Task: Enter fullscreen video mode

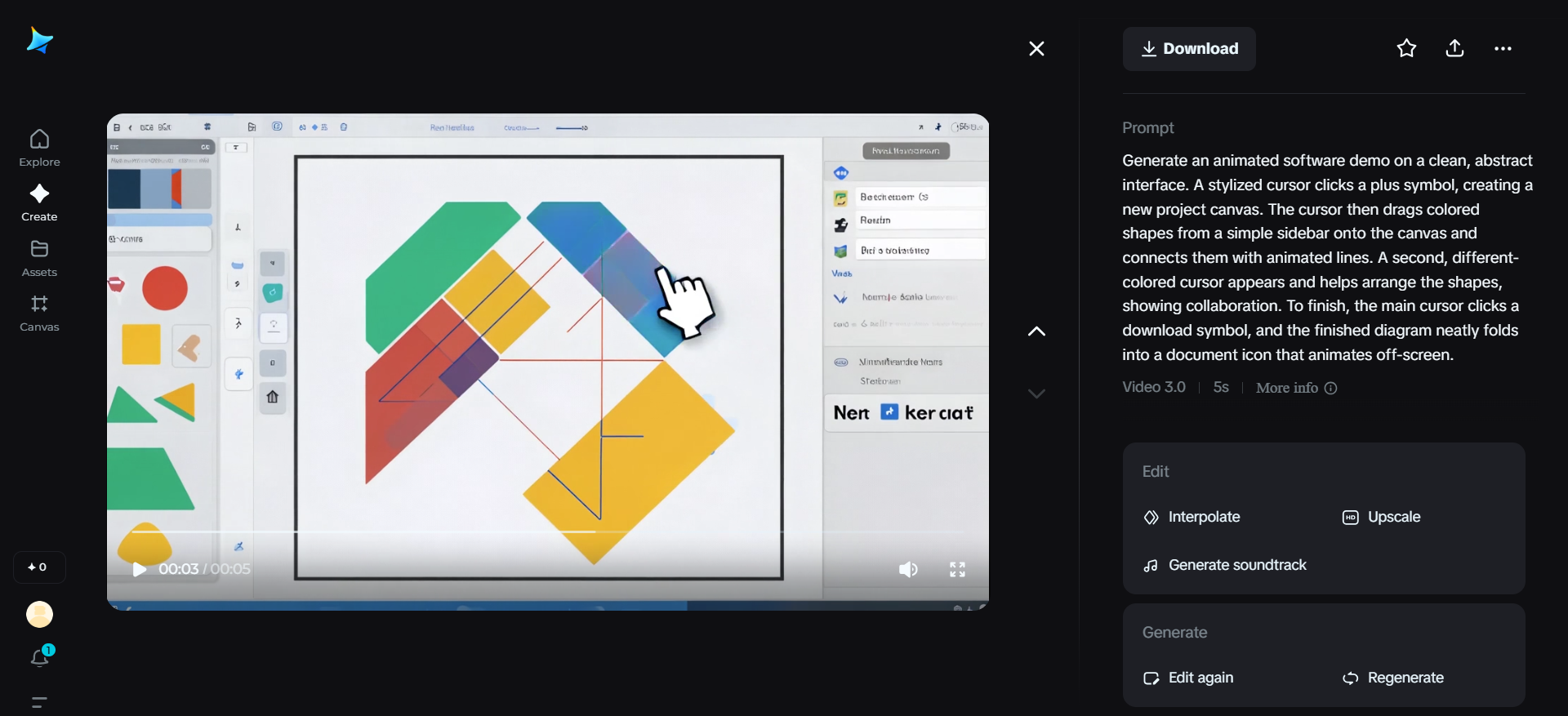Action: click(x=957, y=569)
